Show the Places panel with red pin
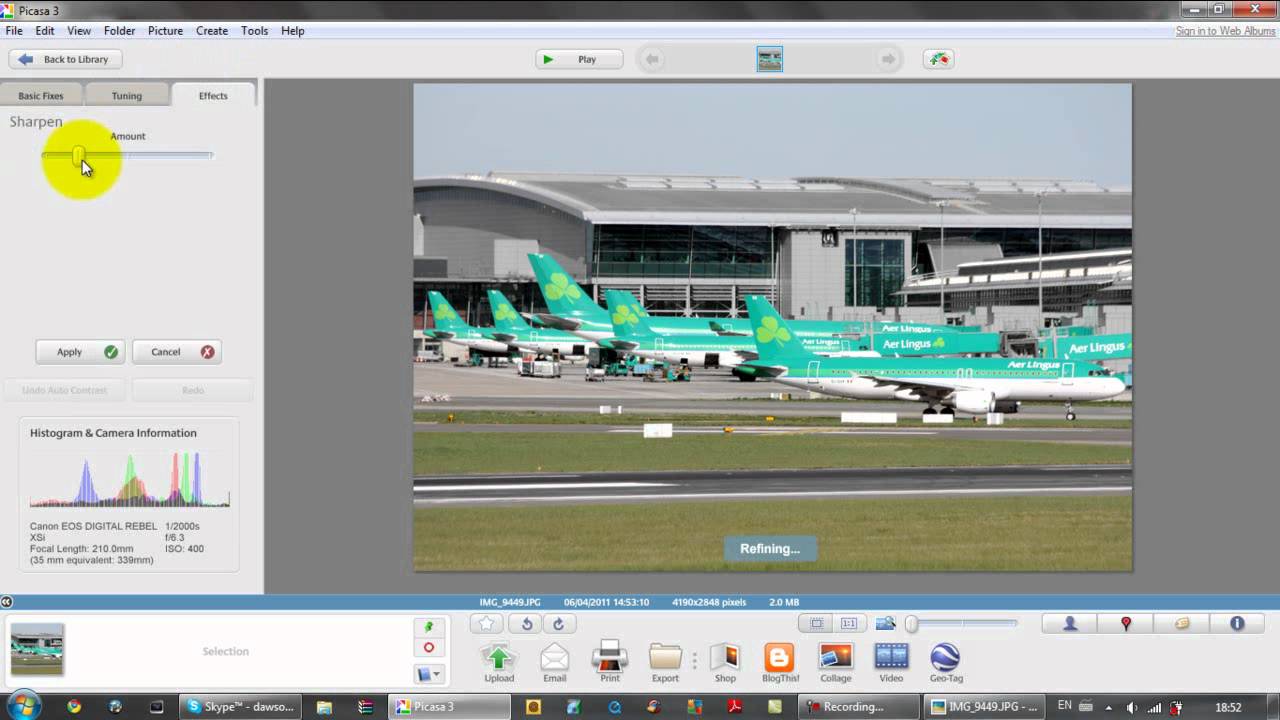Screen dimensions: 1280x720 (x=1126, y=623)
